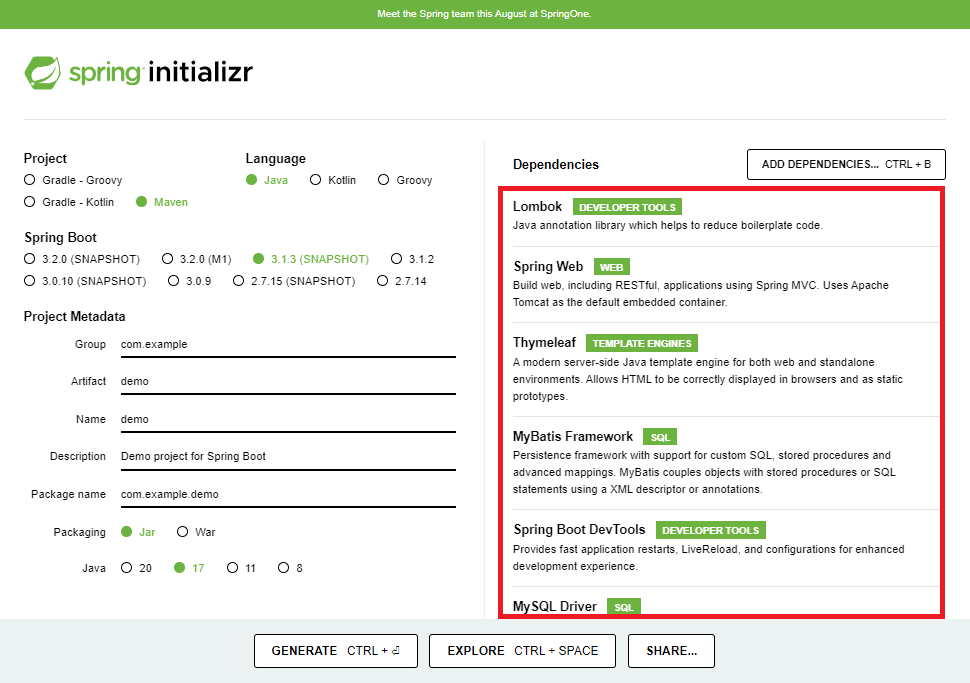
Task: Click the SQL tag beside MyBatis Framework
Action: 660,437
